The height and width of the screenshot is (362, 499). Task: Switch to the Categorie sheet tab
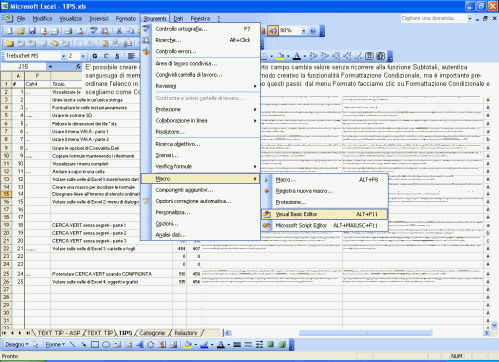click(152, 333)
